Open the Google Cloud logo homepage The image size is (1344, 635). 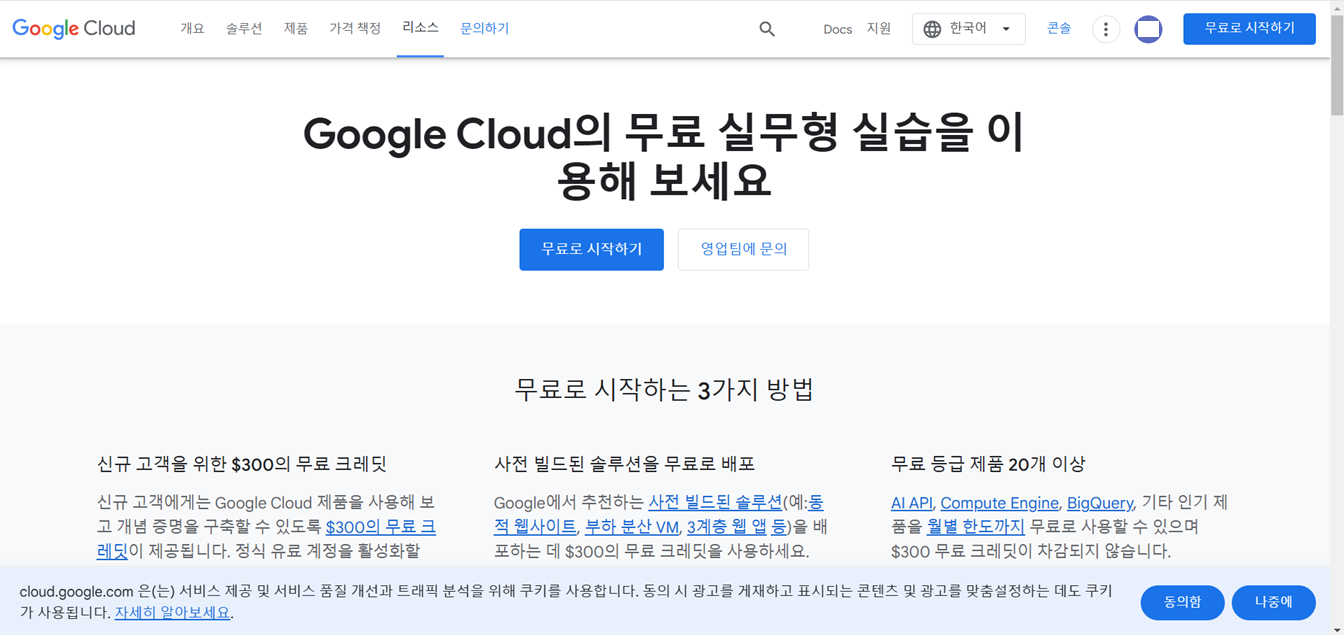tap(74, 29)
